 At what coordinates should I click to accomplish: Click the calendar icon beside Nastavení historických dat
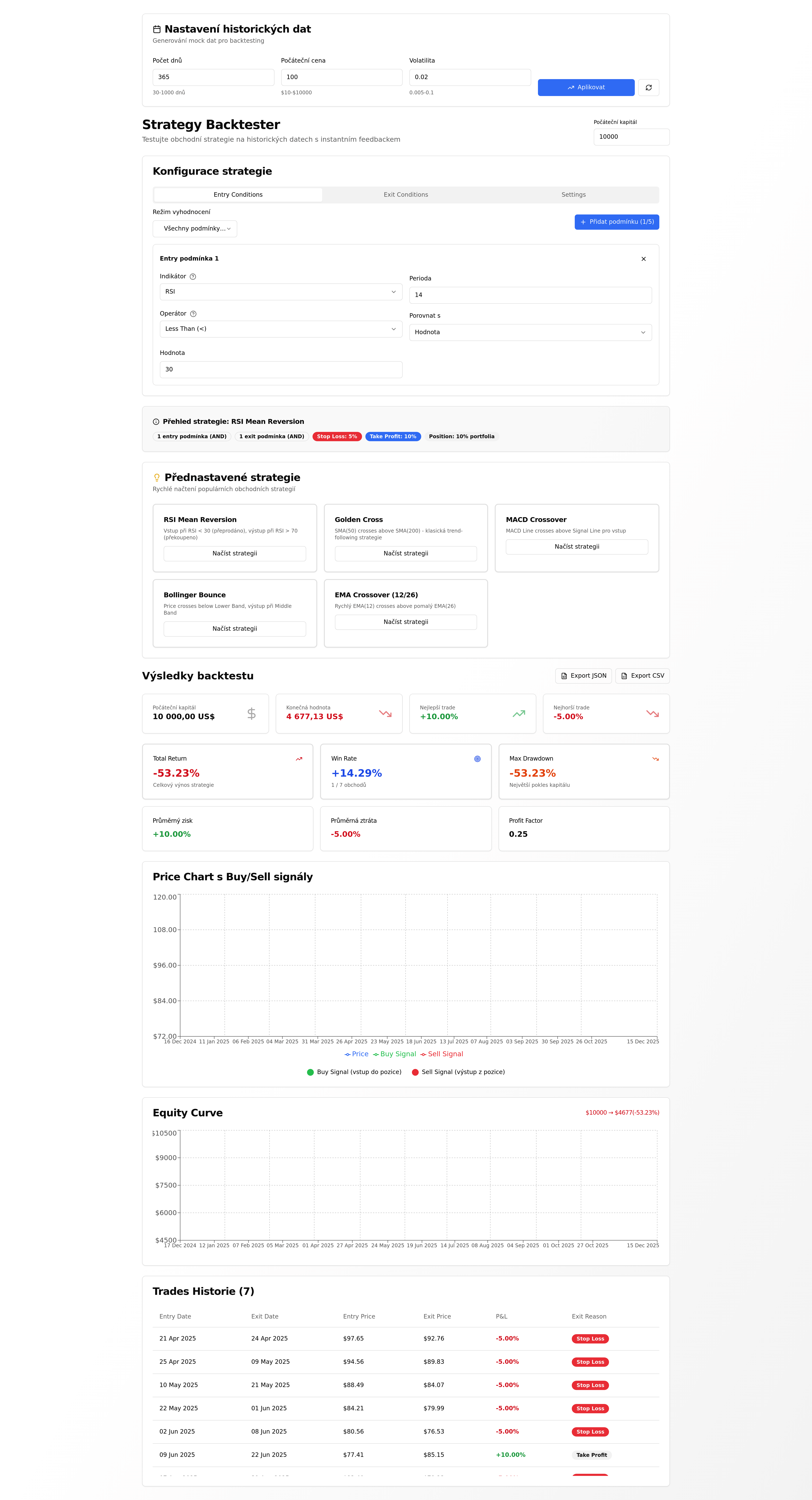click(x=156, y=29)
